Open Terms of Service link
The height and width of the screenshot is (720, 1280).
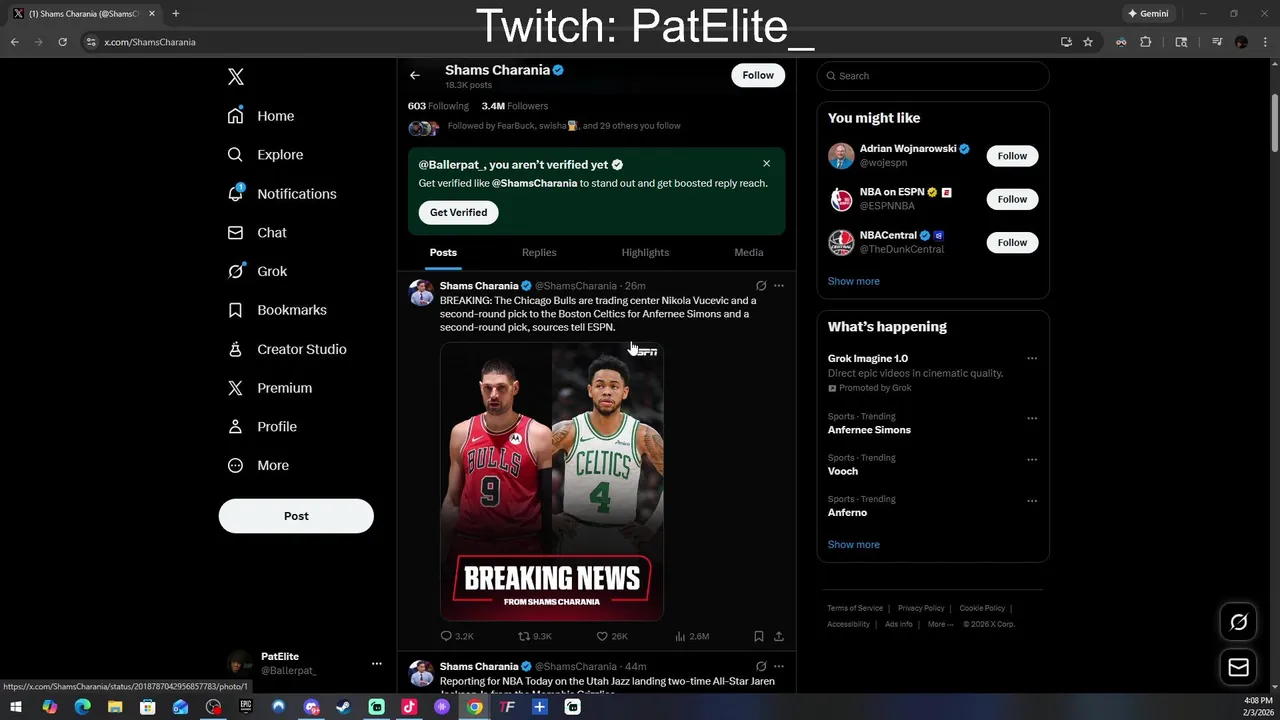tap(855, 608)
